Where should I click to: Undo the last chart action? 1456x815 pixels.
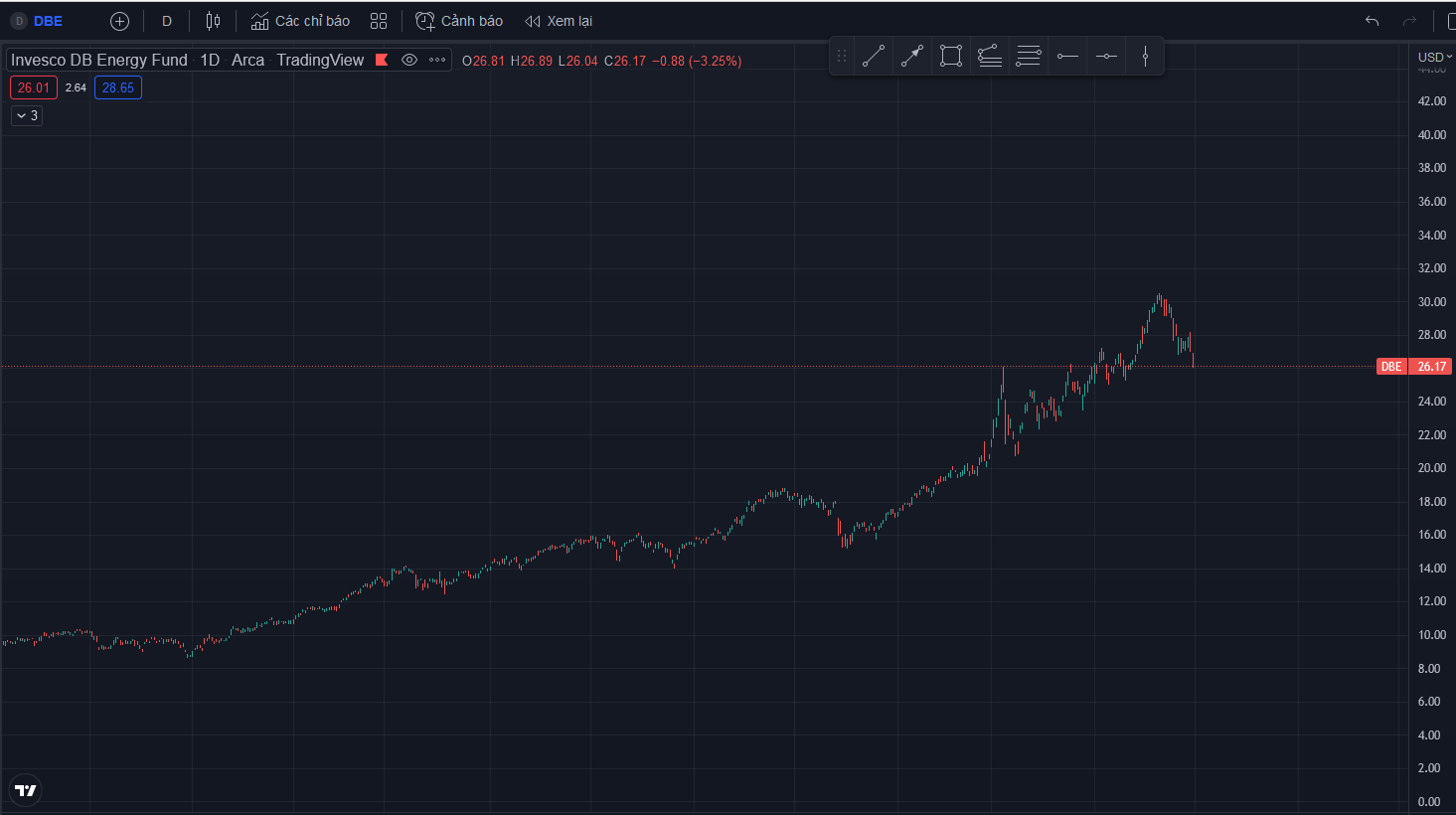coord(1373,21)
